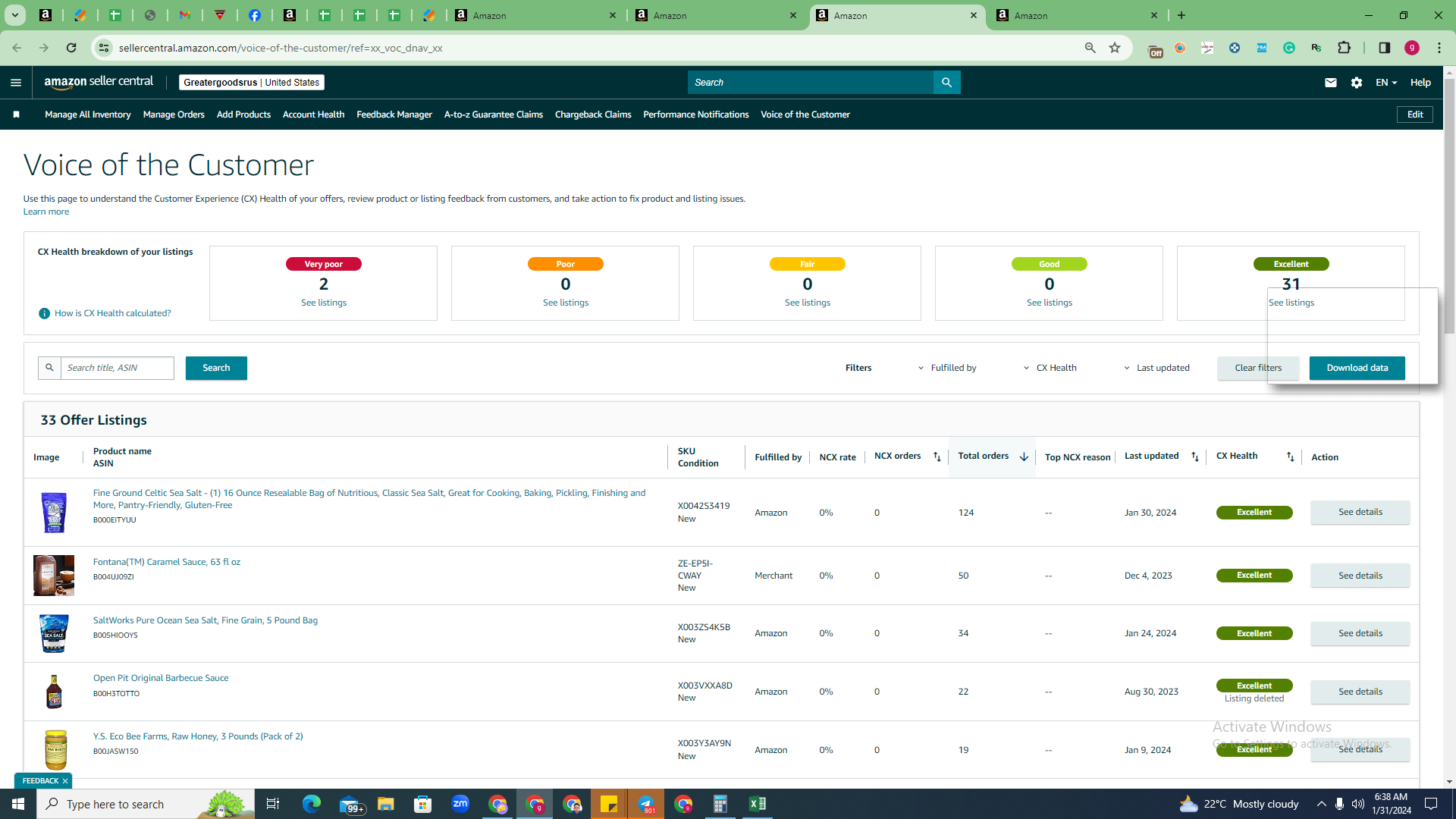Expand the Last updated filter dropdown
The width and height of the screenshot is (1456, 819).
point(1156,368)
